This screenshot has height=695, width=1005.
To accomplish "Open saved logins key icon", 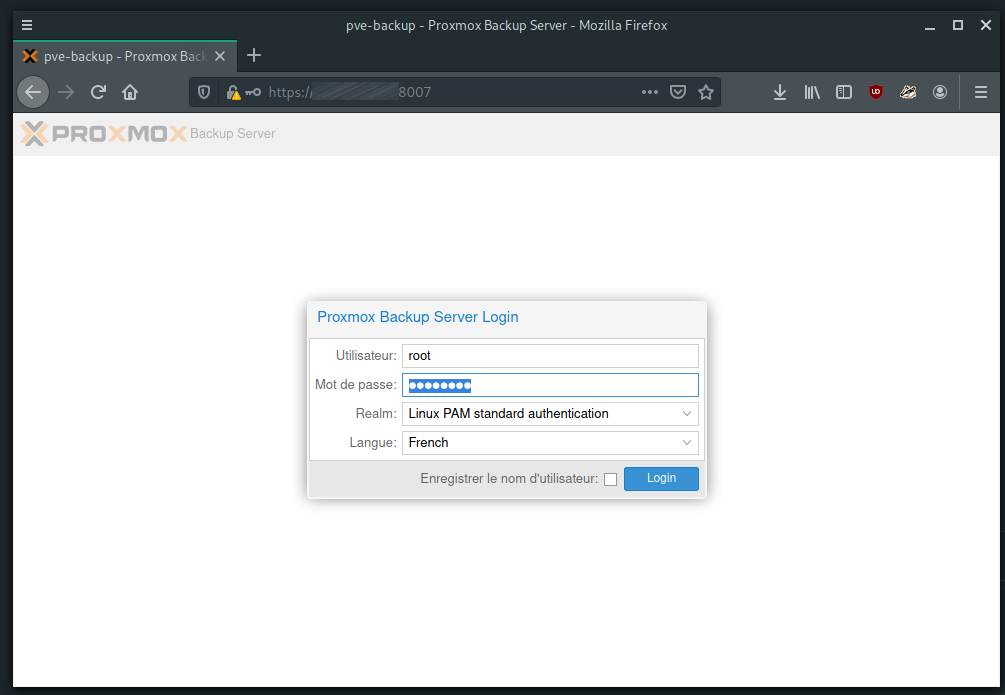I will [253, 92].
